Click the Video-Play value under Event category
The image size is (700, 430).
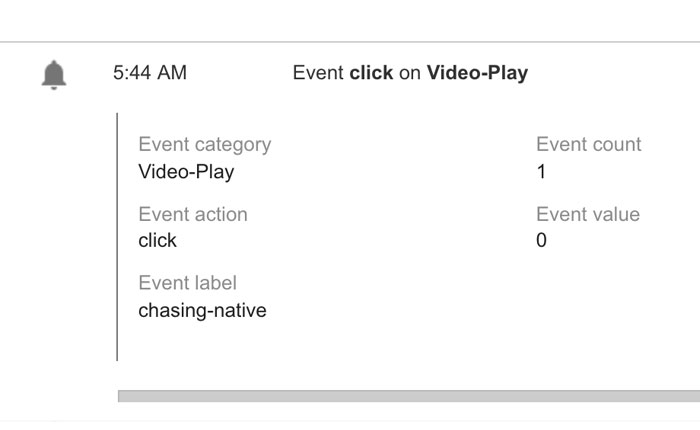(x=186, y=171)
